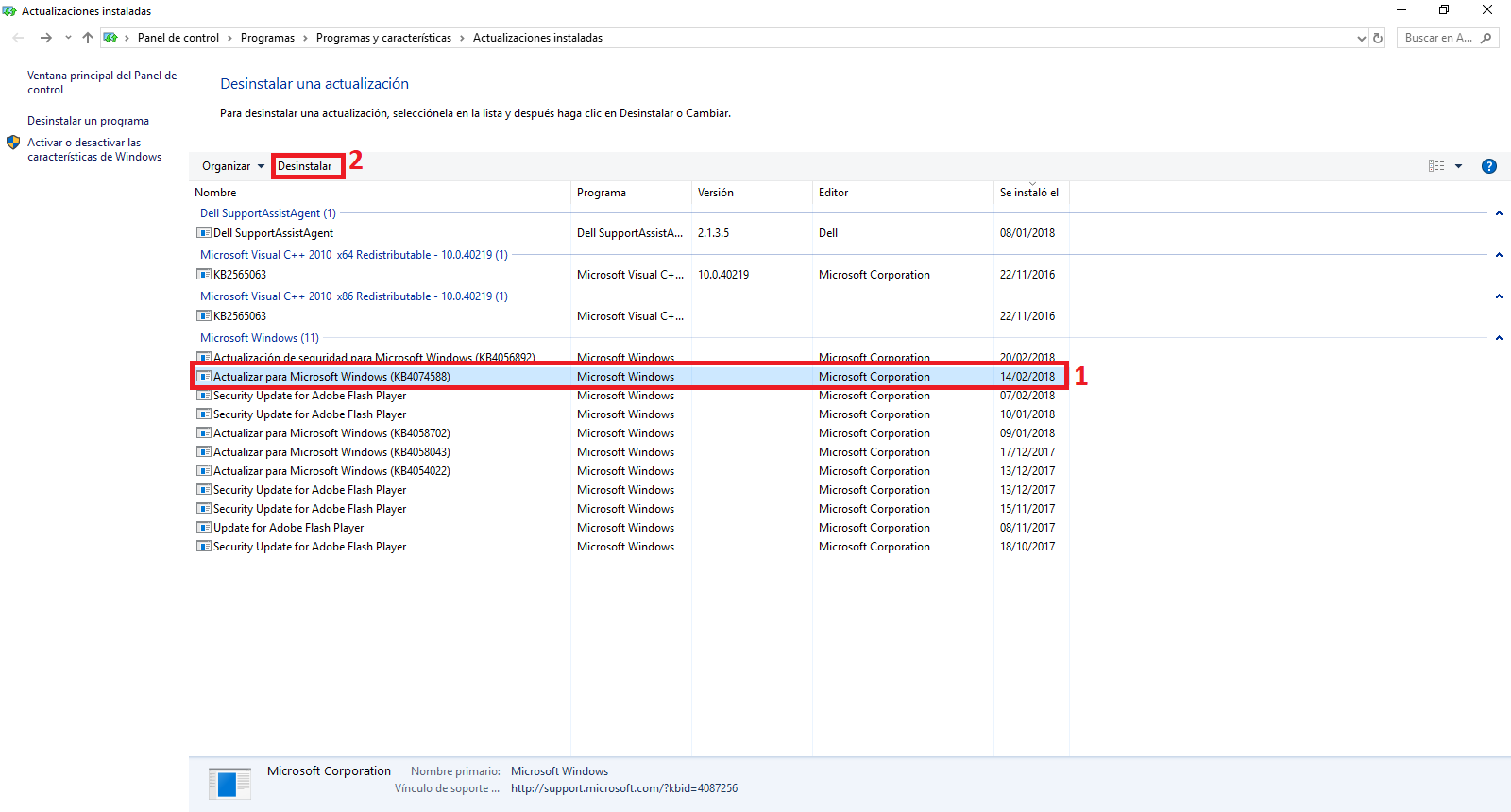Open Ventana principal del Panel de control

102,82
